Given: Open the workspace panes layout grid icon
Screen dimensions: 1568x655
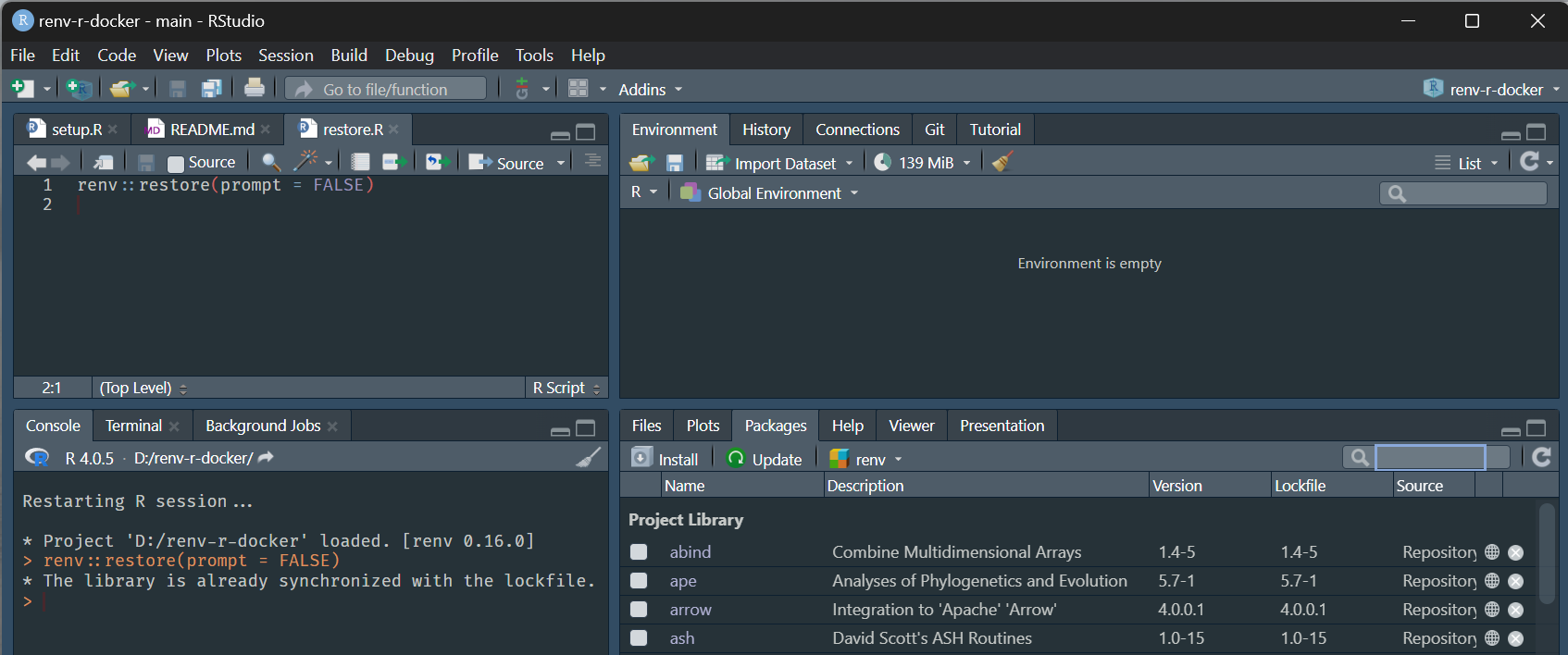Looking at the screenshot, I should (x=579, y=89).
